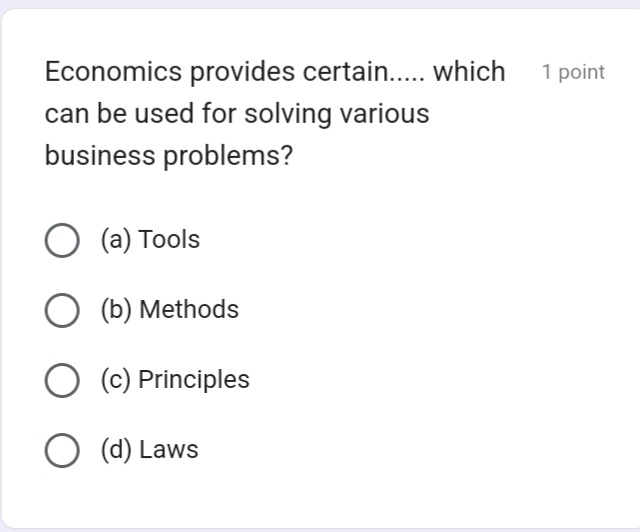Viewport: 640px width, 532px height.
Task: Click the word "which" in the question
Action: (469, 72)
